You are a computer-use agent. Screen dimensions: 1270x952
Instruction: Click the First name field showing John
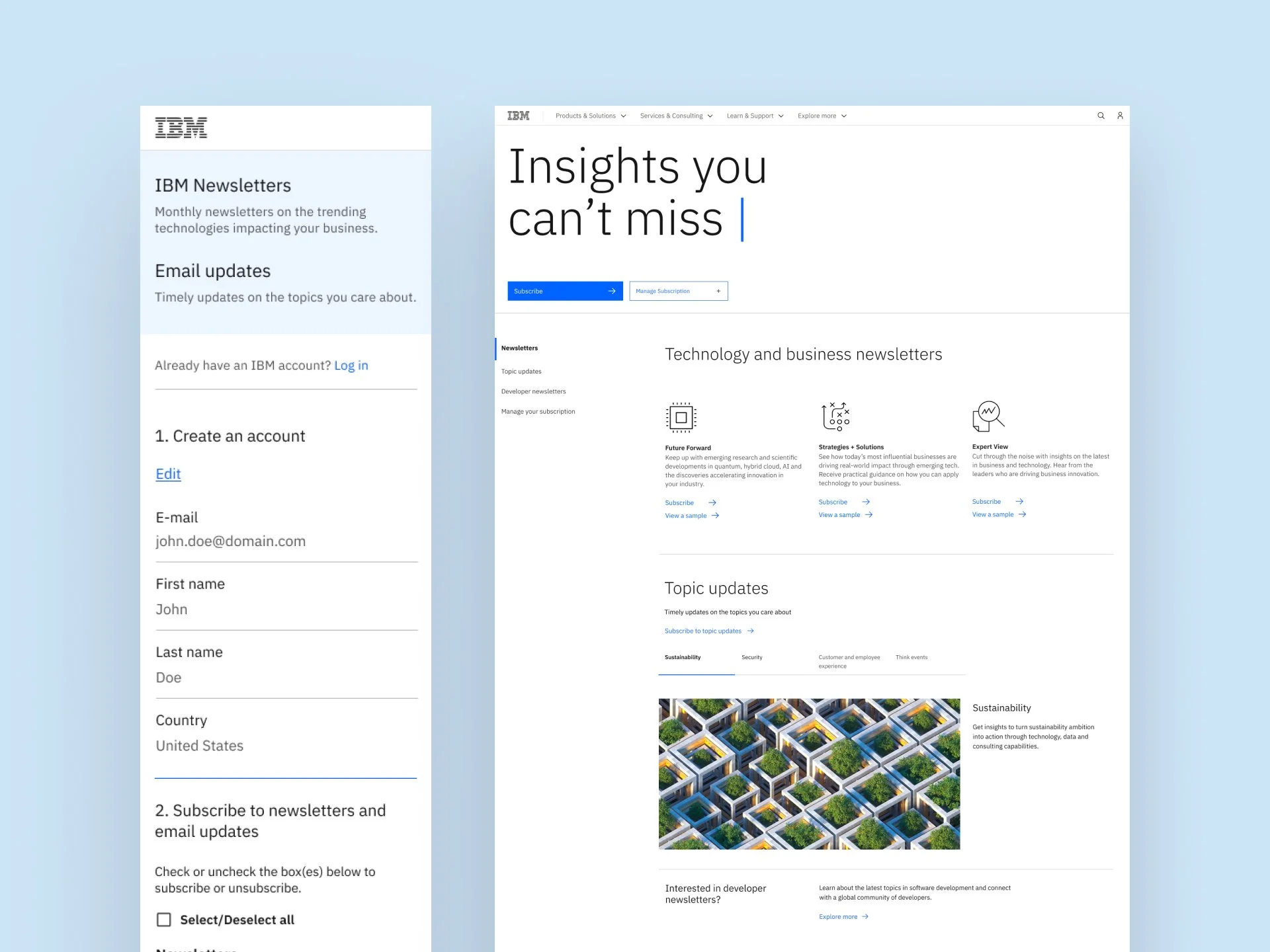(x=286, y=610)
